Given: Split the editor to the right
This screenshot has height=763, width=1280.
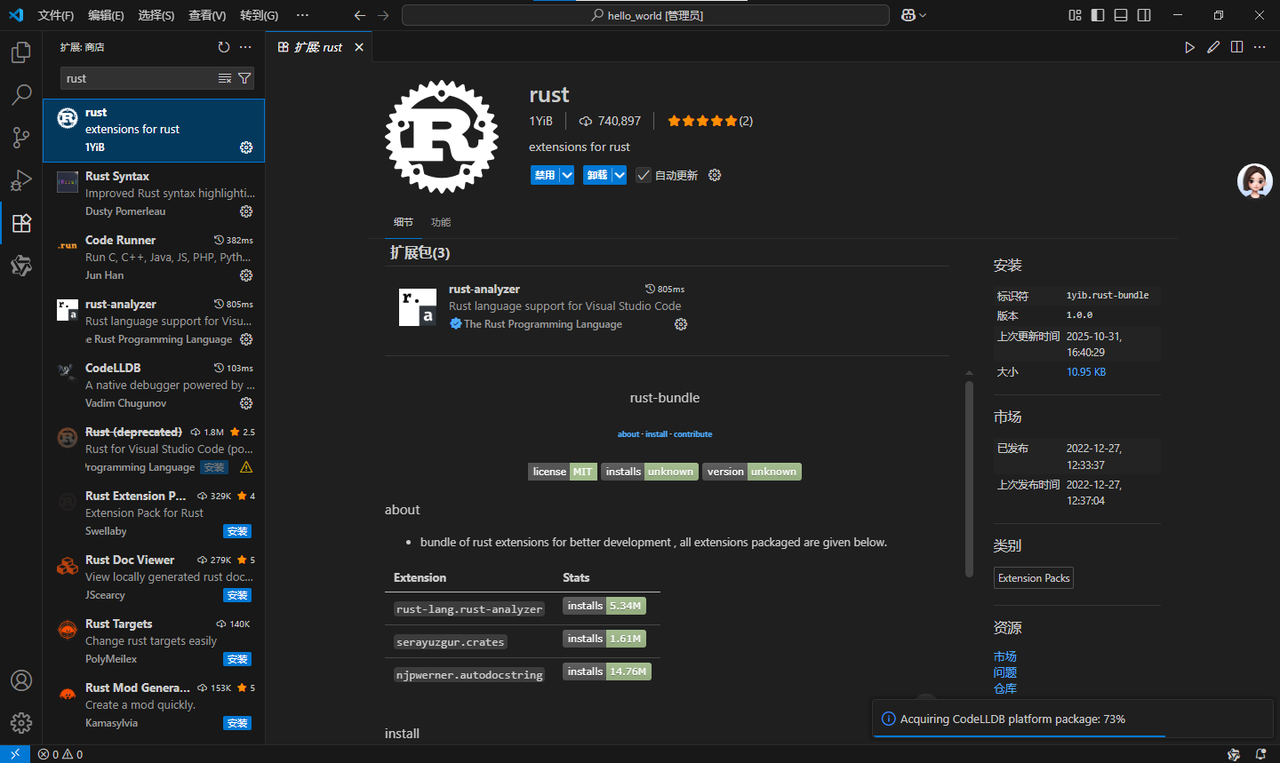Looking at the screenshot, I should [1237, 47].
